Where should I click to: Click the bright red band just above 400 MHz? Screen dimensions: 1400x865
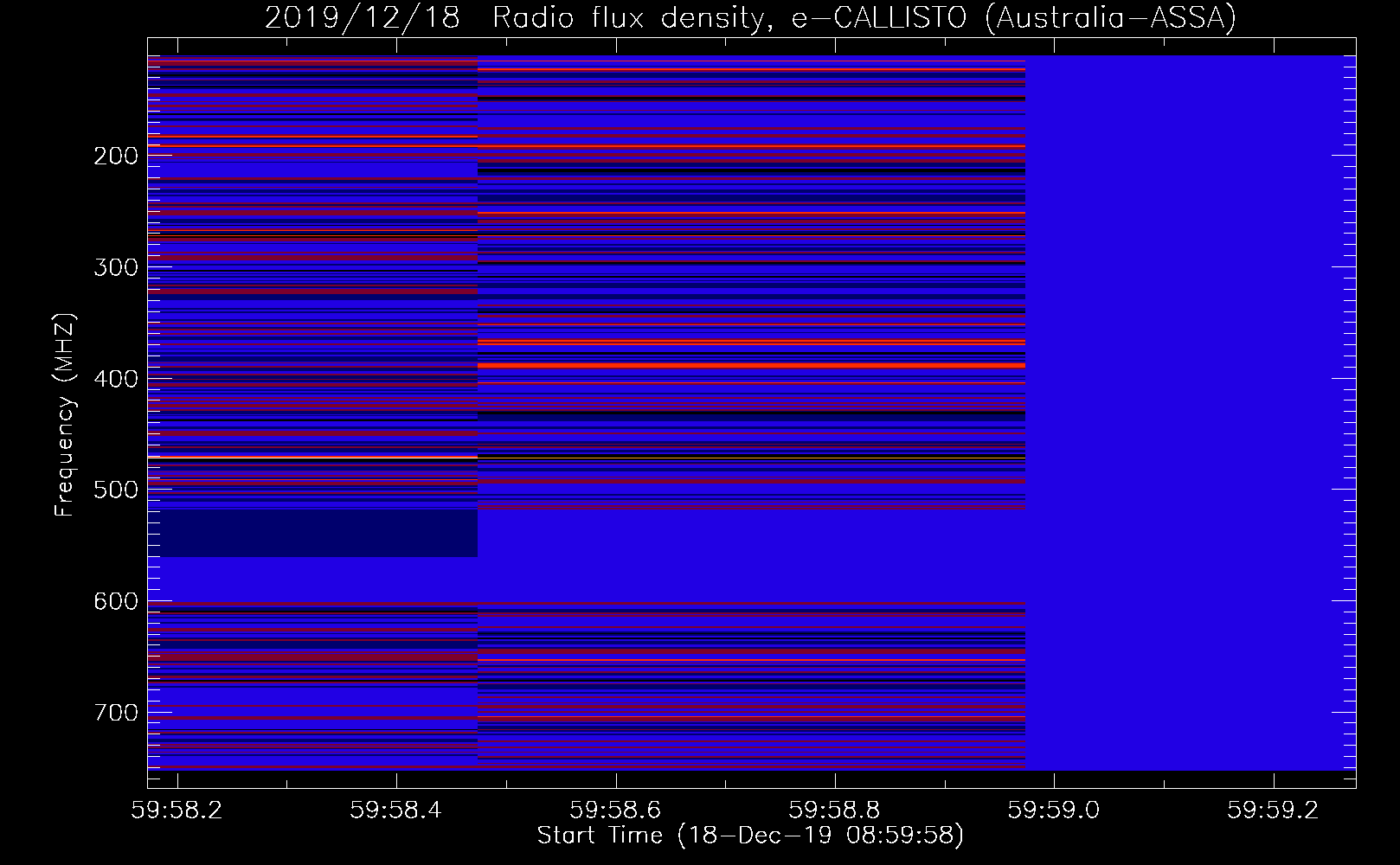click(751, 366)
